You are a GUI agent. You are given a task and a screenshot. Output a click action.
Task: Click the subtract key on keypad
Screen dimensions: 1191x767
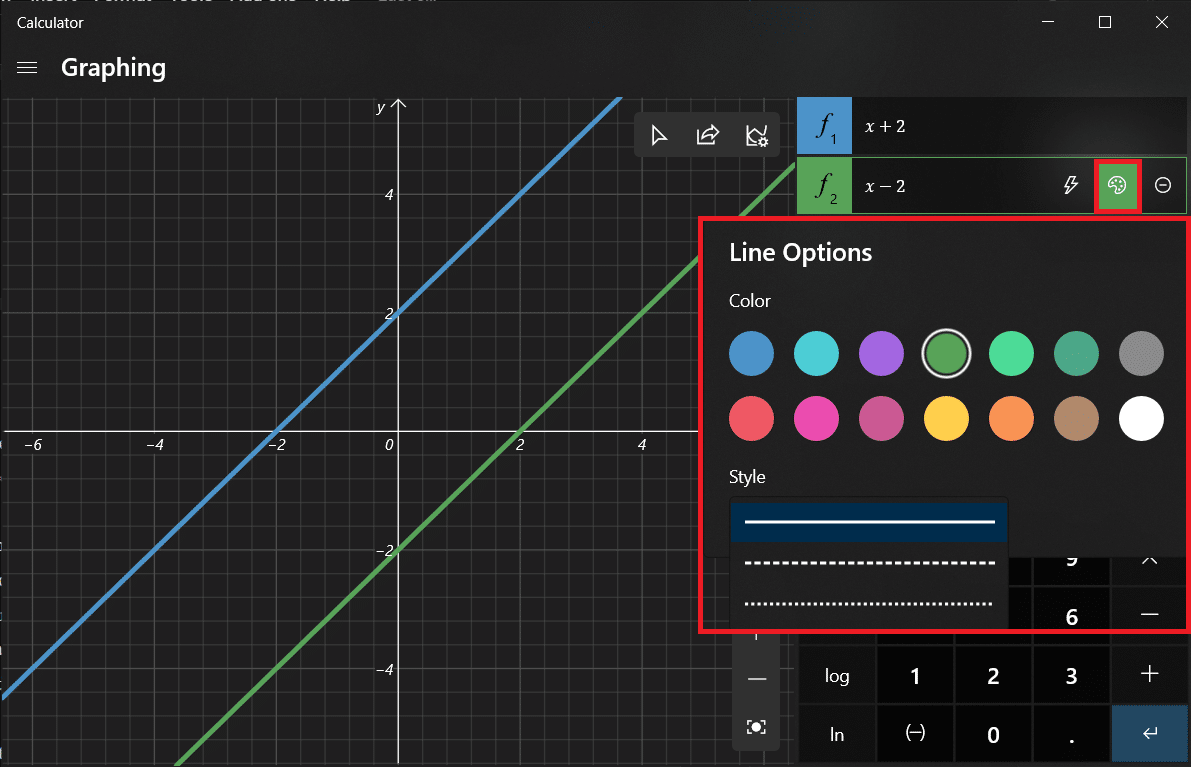click(1149, 614)
